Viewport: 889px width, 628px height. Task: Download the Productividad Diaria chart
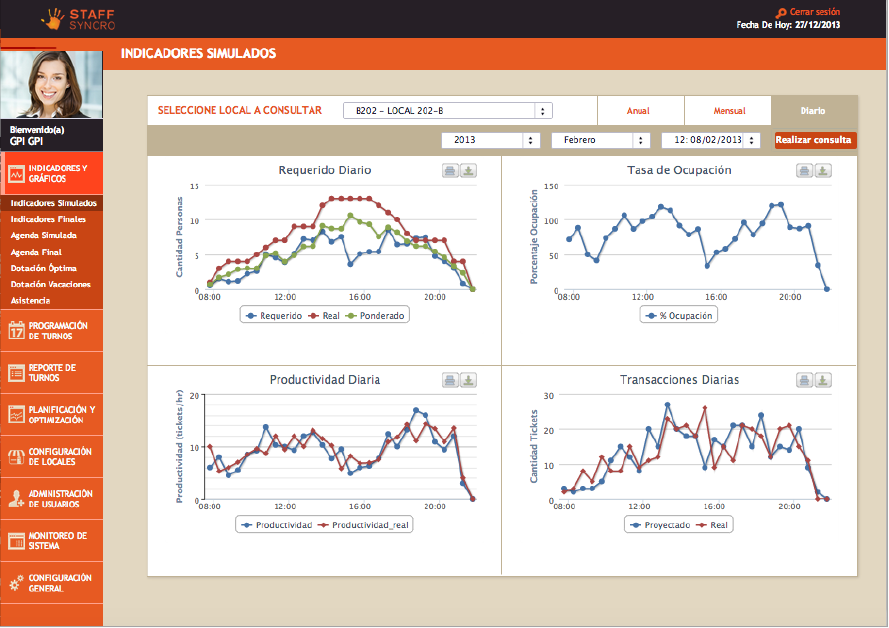coord(468,380)
